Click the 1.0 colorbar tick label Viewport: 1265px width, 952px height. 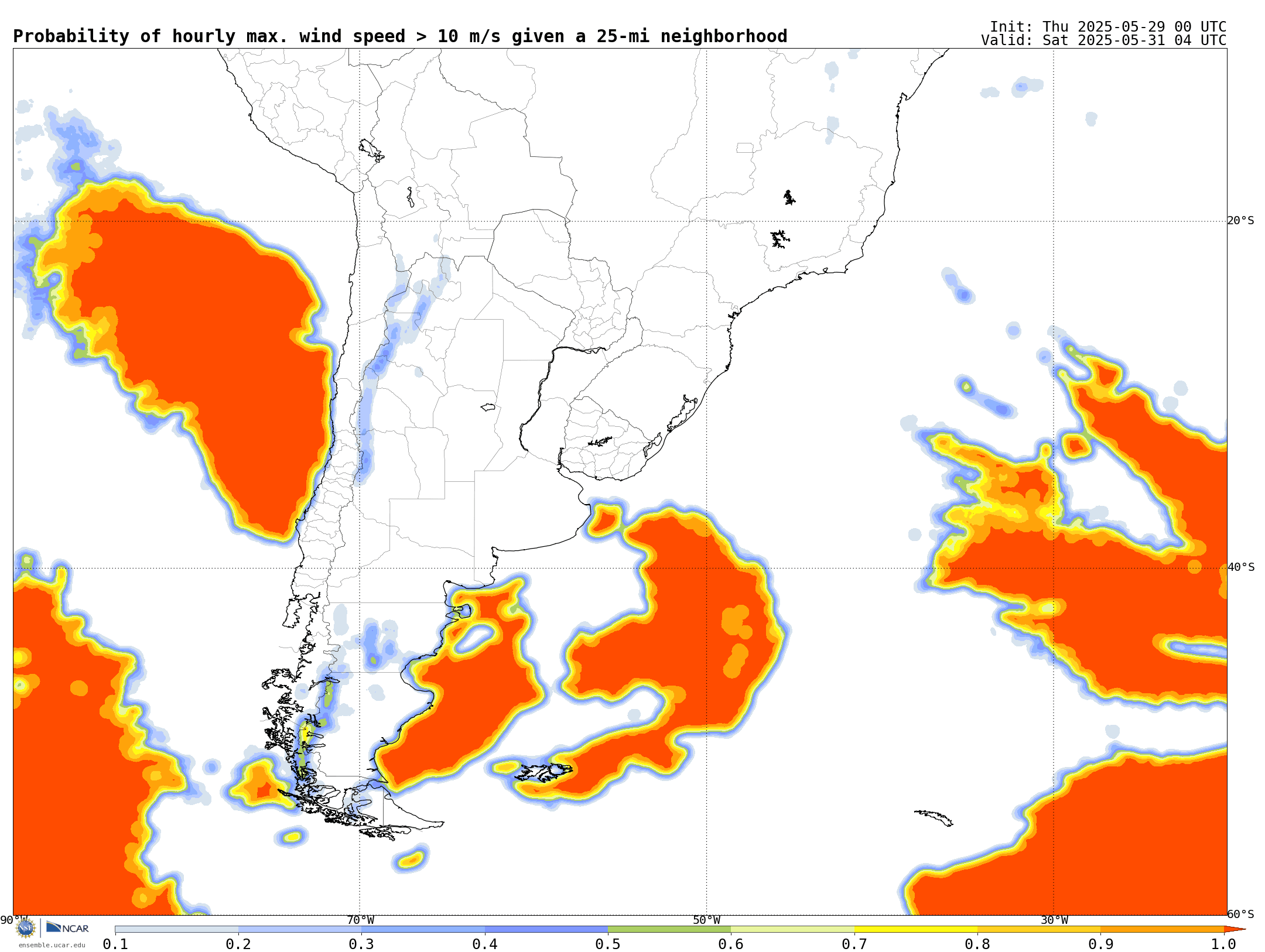point(1224,944)
